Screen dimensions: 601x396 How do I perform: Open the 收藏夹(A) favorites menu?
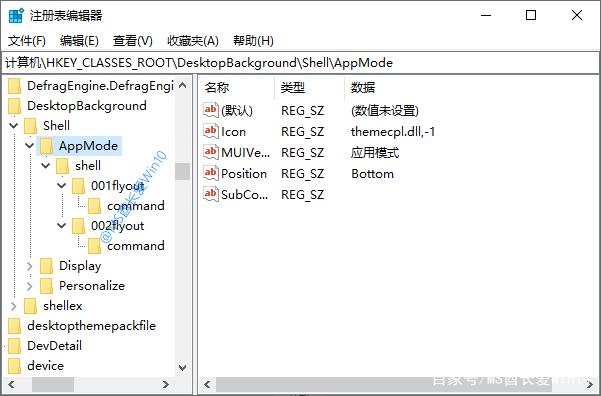click(x=193, y=41)
